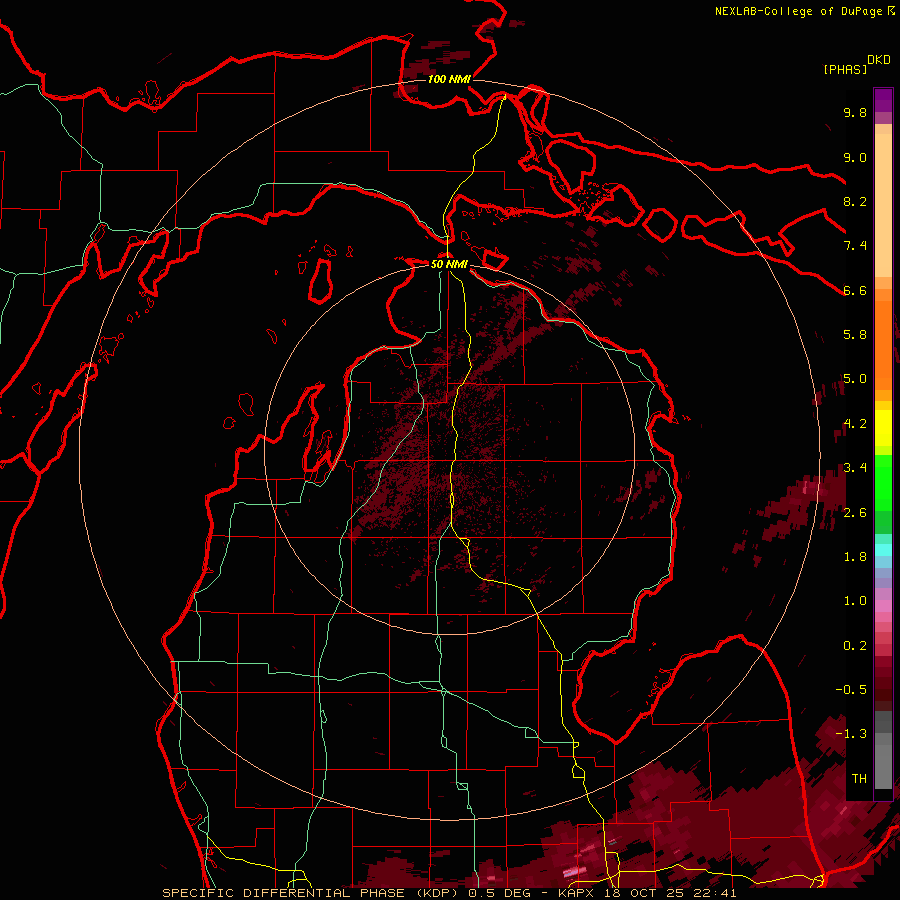Click the -0.5 scale value

(x=851, y=690)
